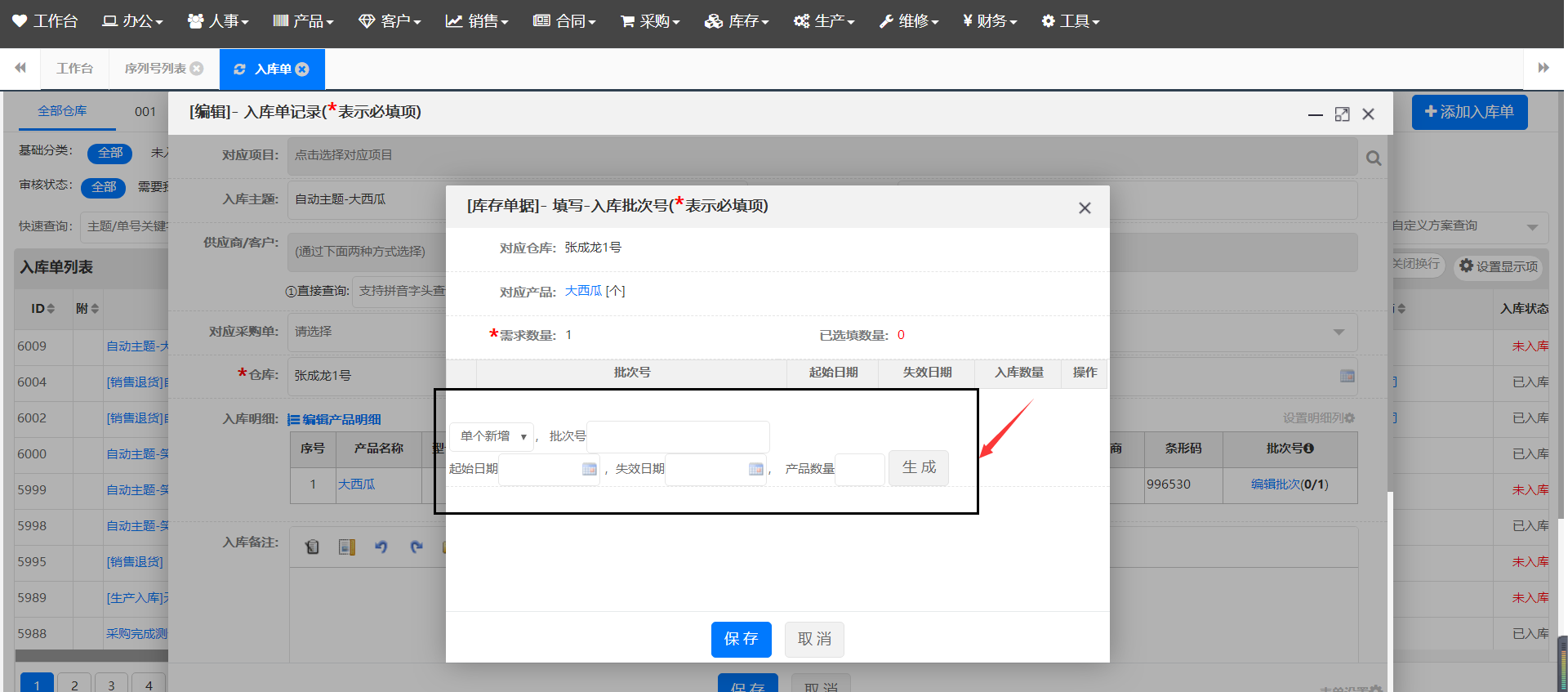Click 取消 in the batch number dialog

[814, 639]
